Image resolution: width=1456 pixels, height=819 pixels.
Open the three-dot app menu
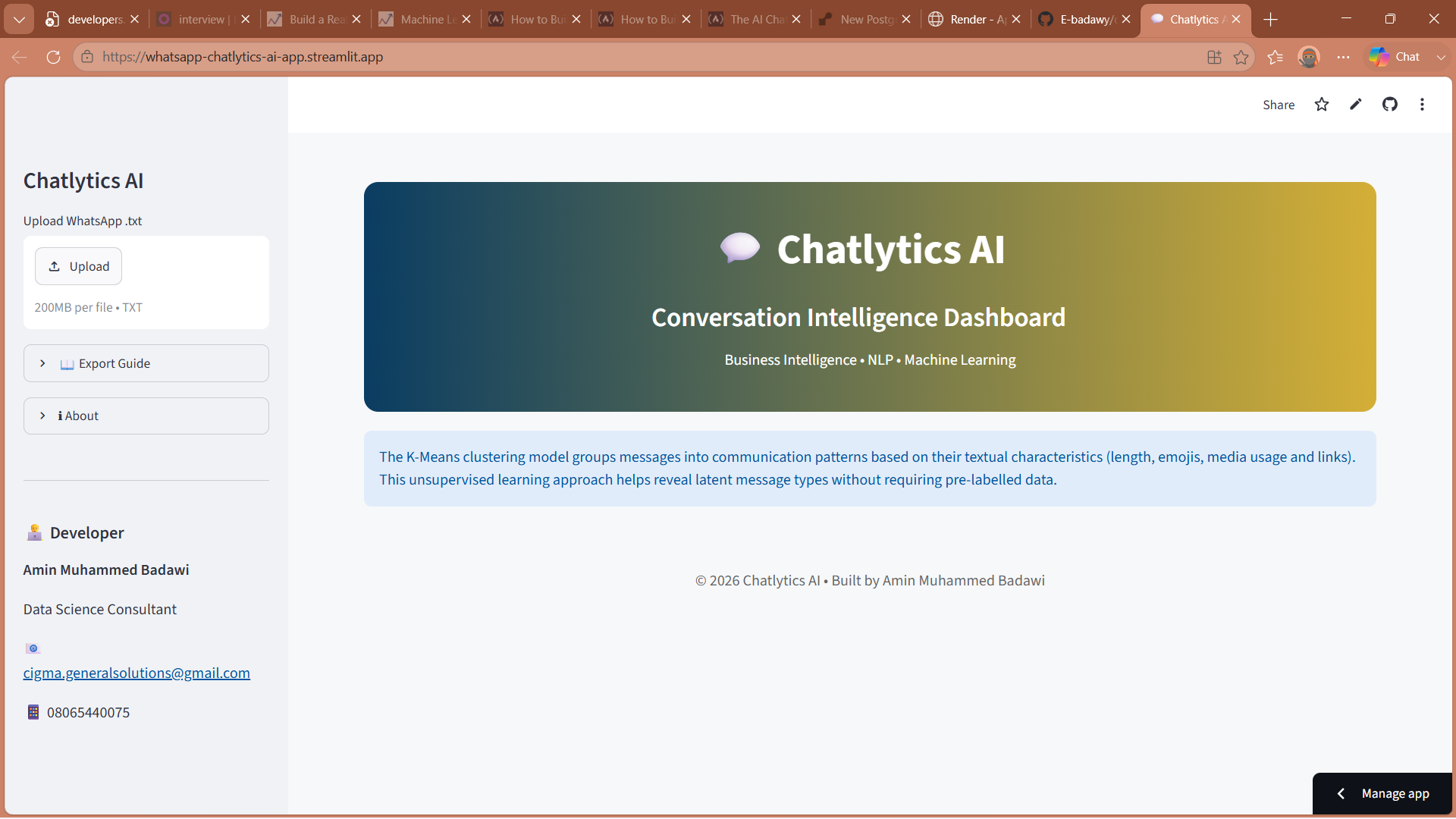pyautogui.click(x=1423, y=105)
